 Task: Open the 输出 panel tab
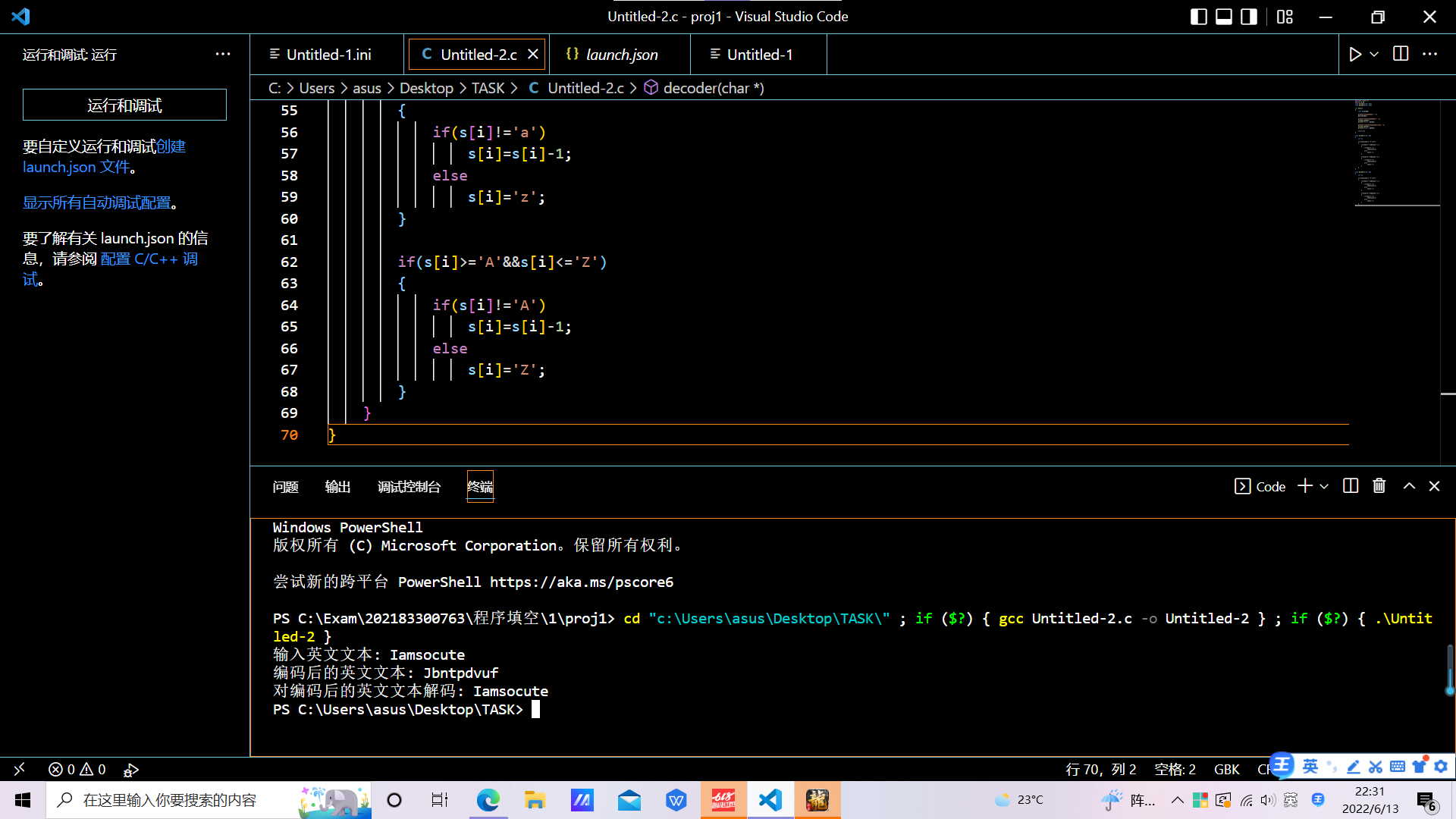(338, 487)
